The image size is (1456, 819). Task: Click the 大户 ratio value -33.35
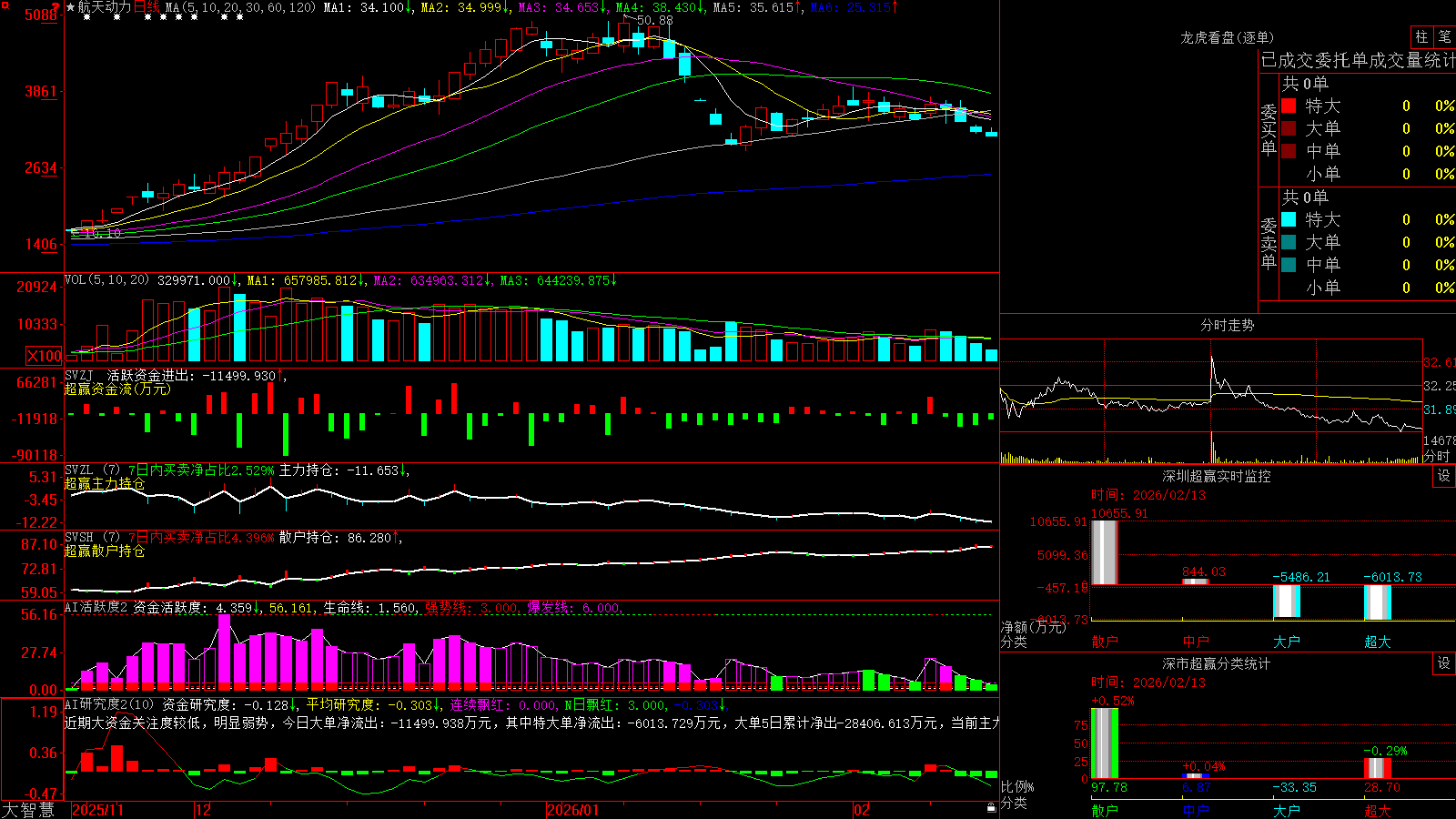(1295, 787)
